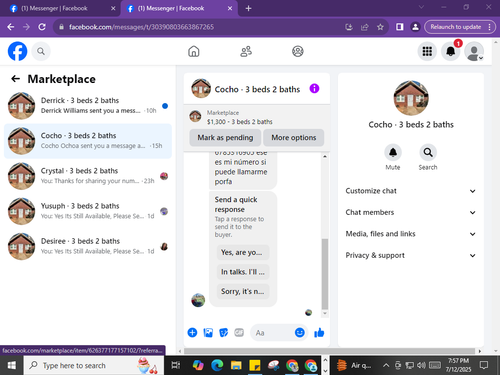Click Relaunch to update button
500x375 pixels.
[x=456, y=27]
